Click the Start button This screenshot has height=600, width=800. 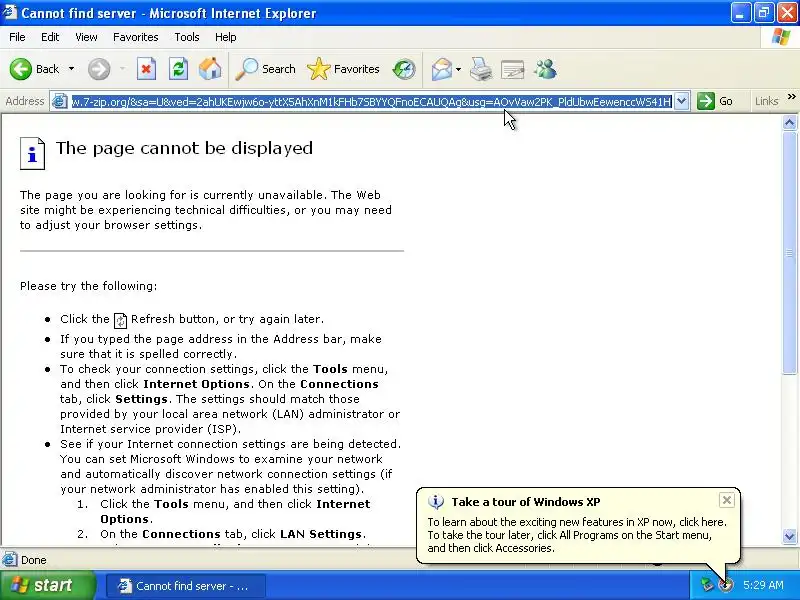[x=48, y=585]
